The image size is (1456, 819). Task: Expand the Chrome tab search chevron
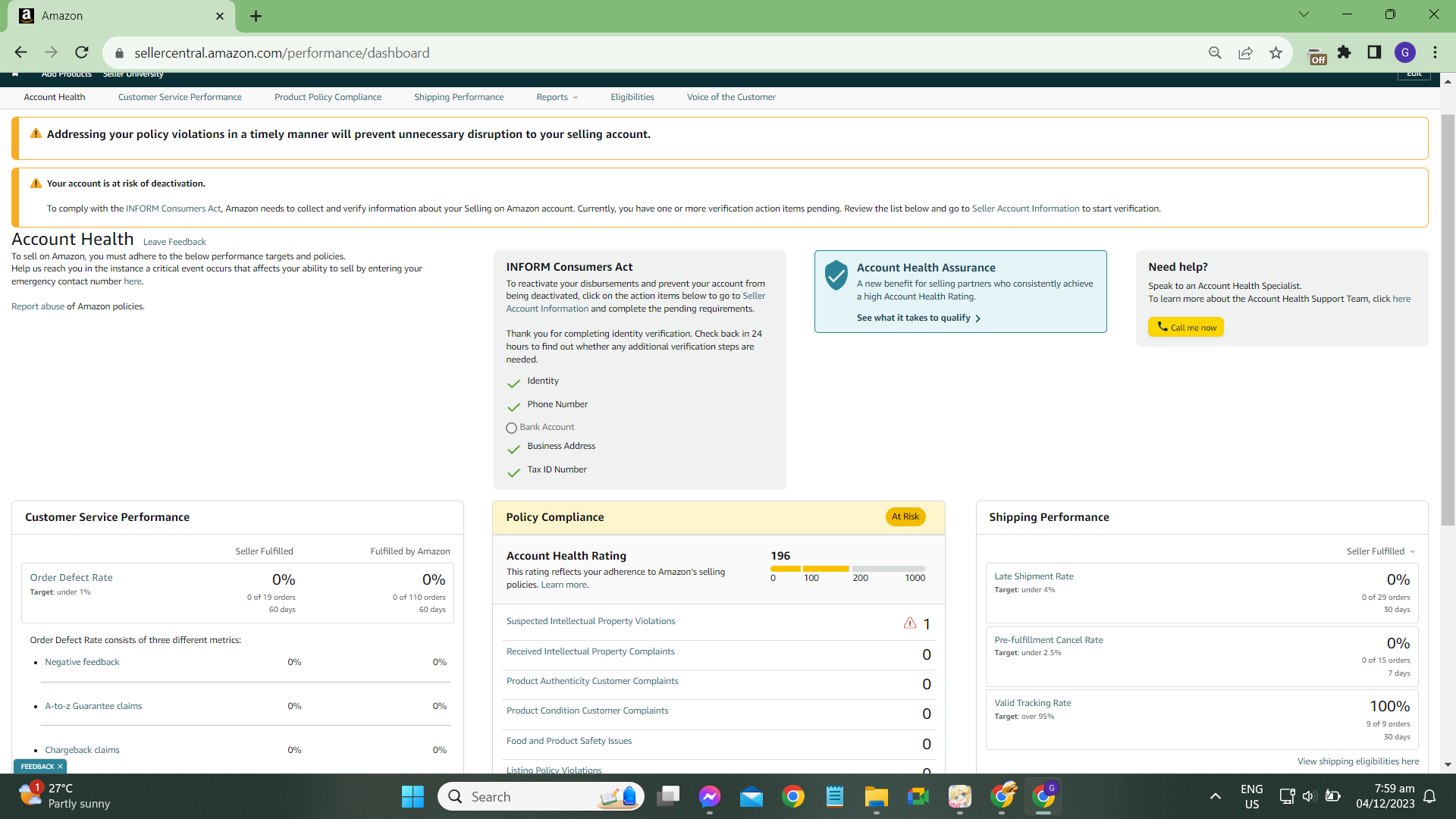click(x=1304, y=14)
